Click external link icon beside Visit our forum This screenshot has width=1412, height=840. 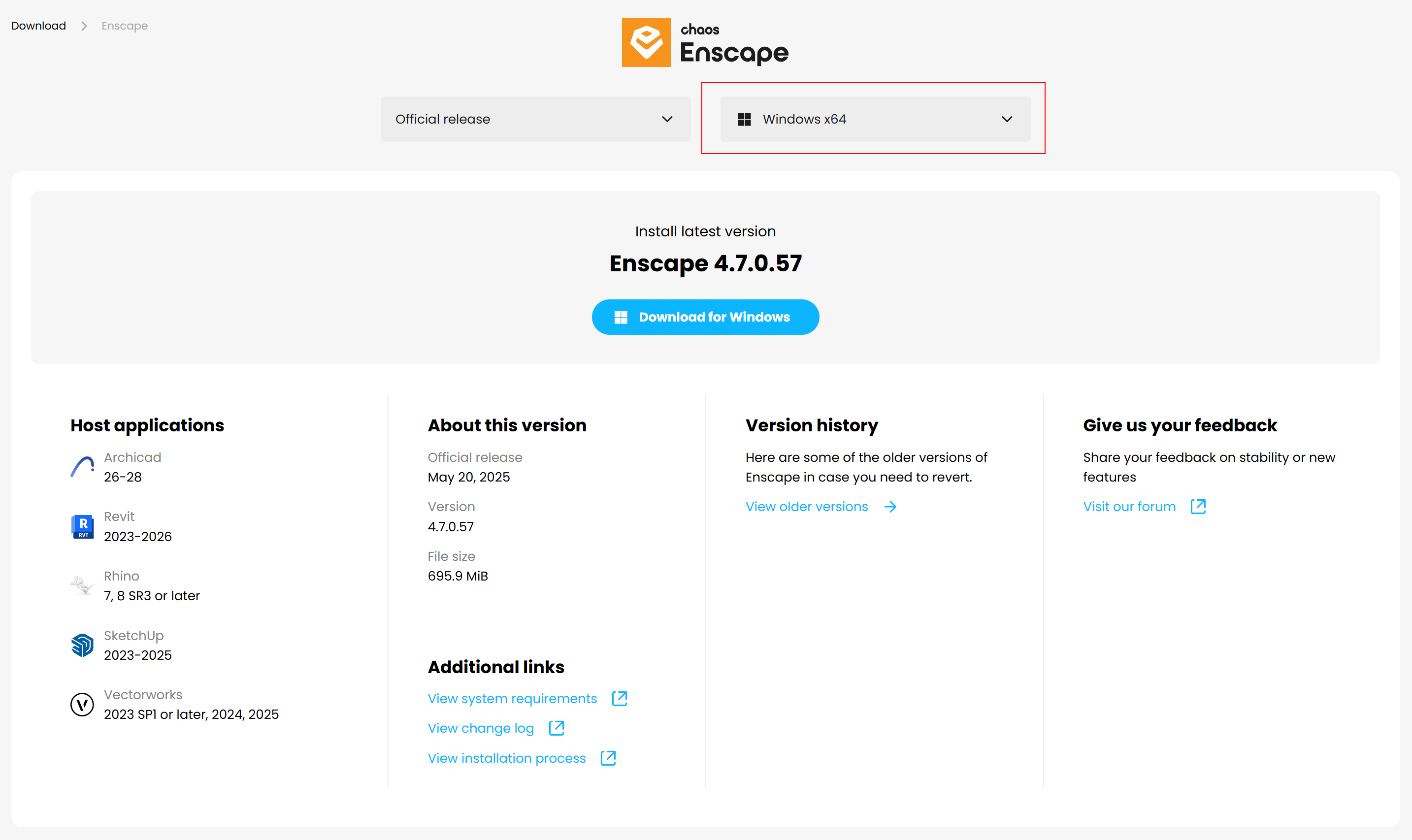[x=1198, y=507]
